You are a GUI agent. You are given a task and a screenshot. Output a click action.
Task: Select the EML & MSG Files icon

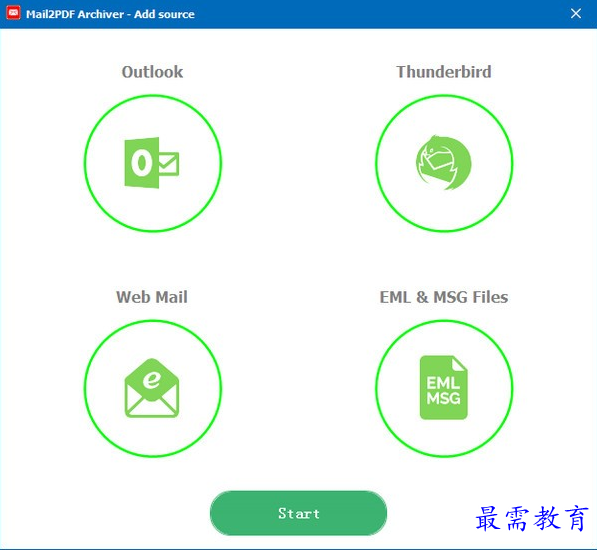coord(444,388)
